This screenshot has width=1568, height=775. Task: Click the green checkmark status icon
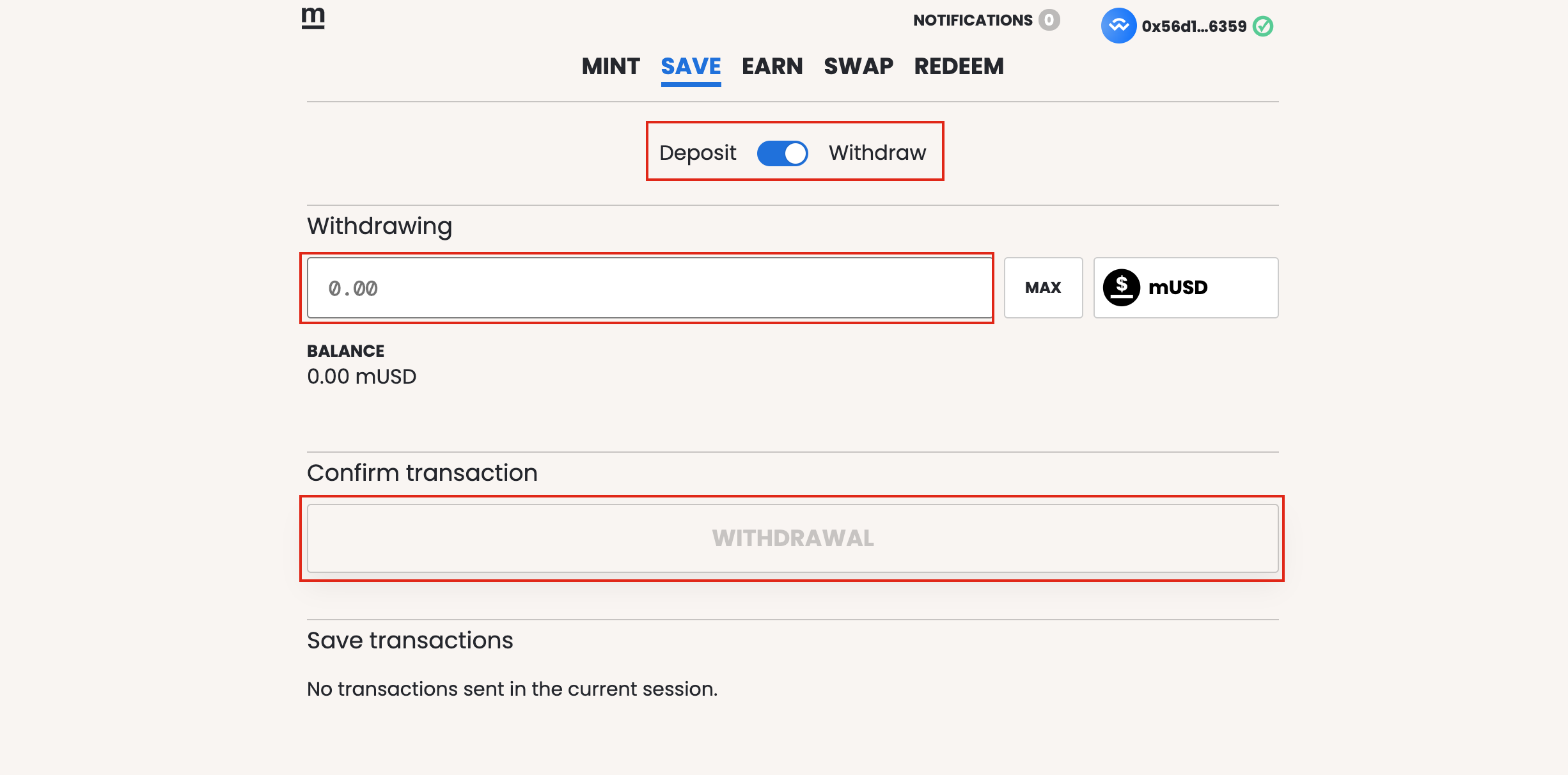click(x=1263, y=26)
